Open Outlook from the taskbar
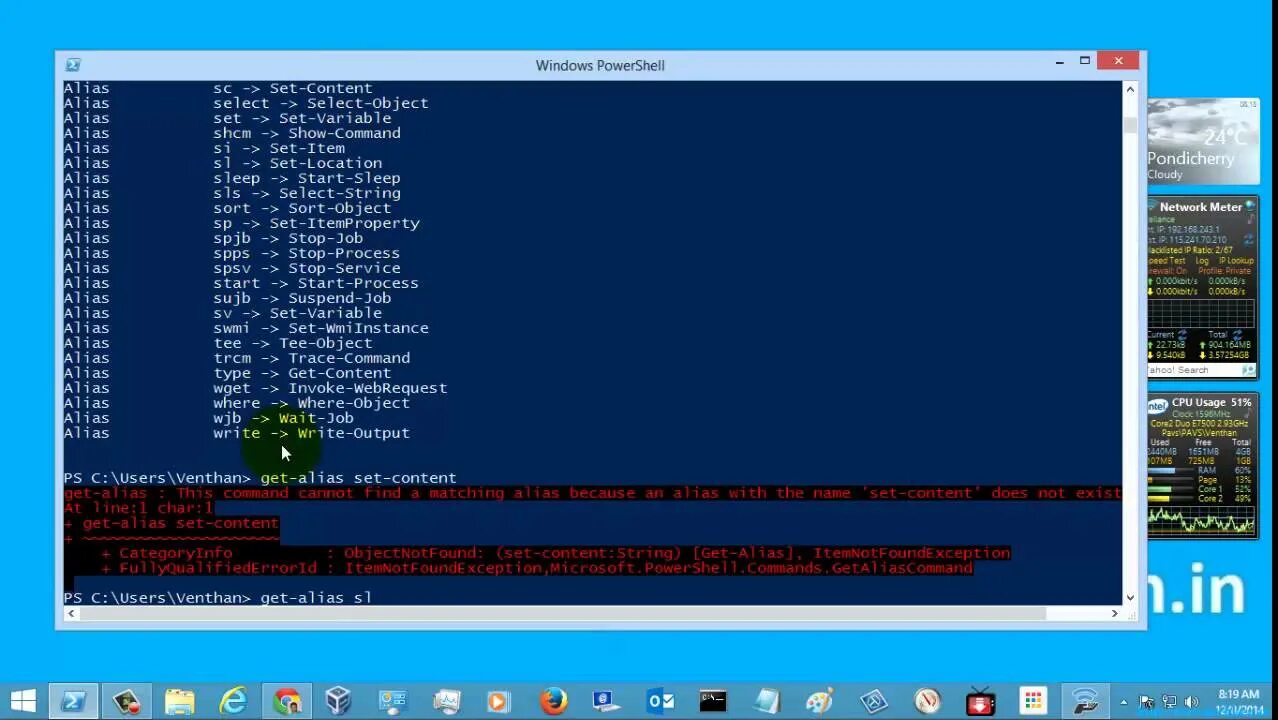The height and width of the screenshot is (720, 1278). pyautogui.click(x=660, y=701)
